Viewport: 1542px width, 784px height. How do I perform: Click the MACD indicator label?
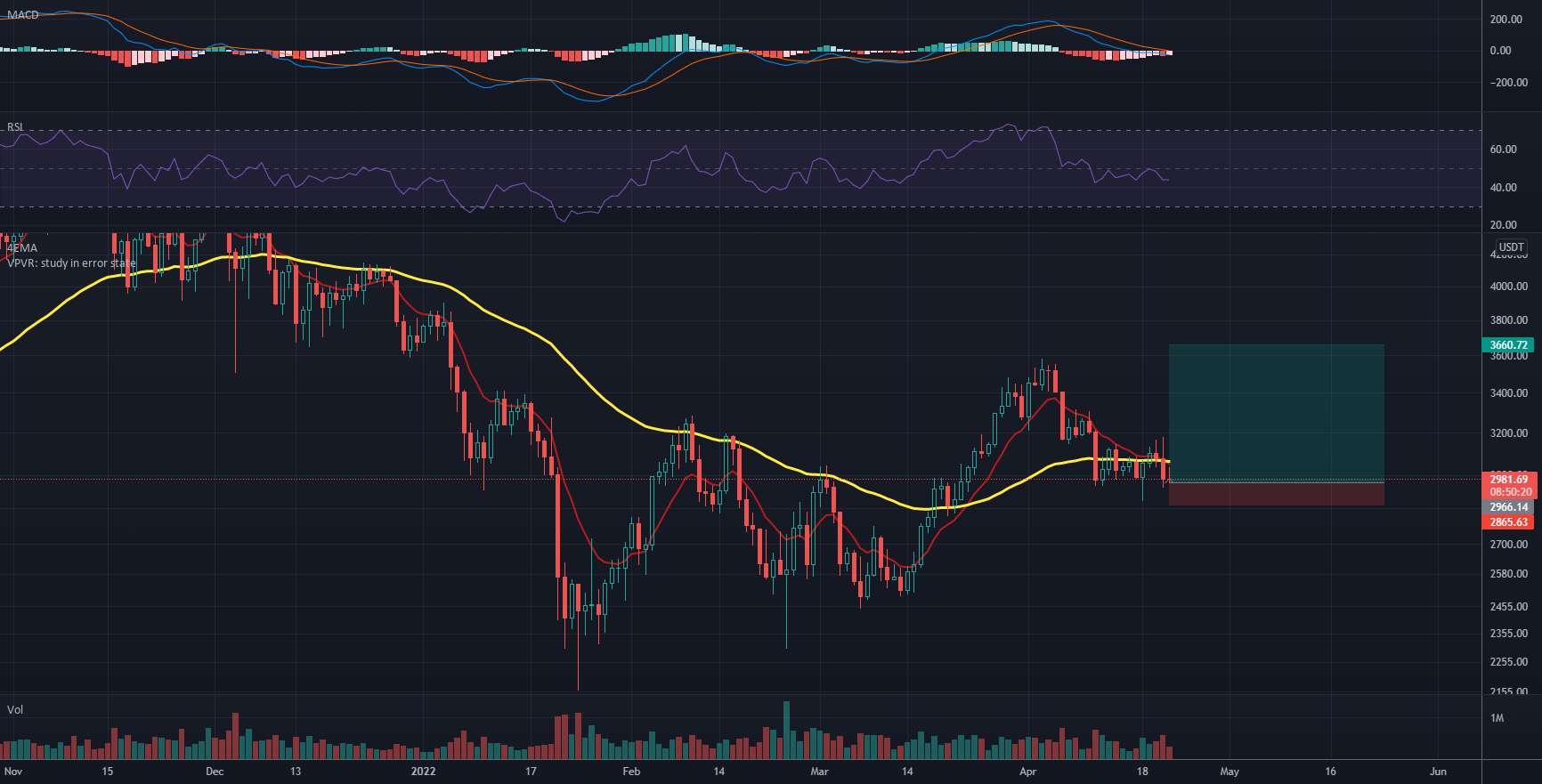[x=22, y=15]
